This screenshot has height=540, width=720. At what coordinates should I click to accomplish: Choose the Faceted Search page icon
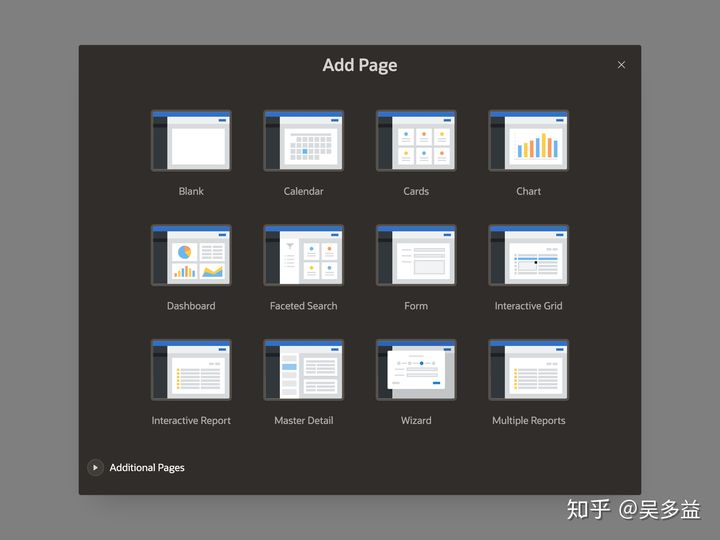304,255
